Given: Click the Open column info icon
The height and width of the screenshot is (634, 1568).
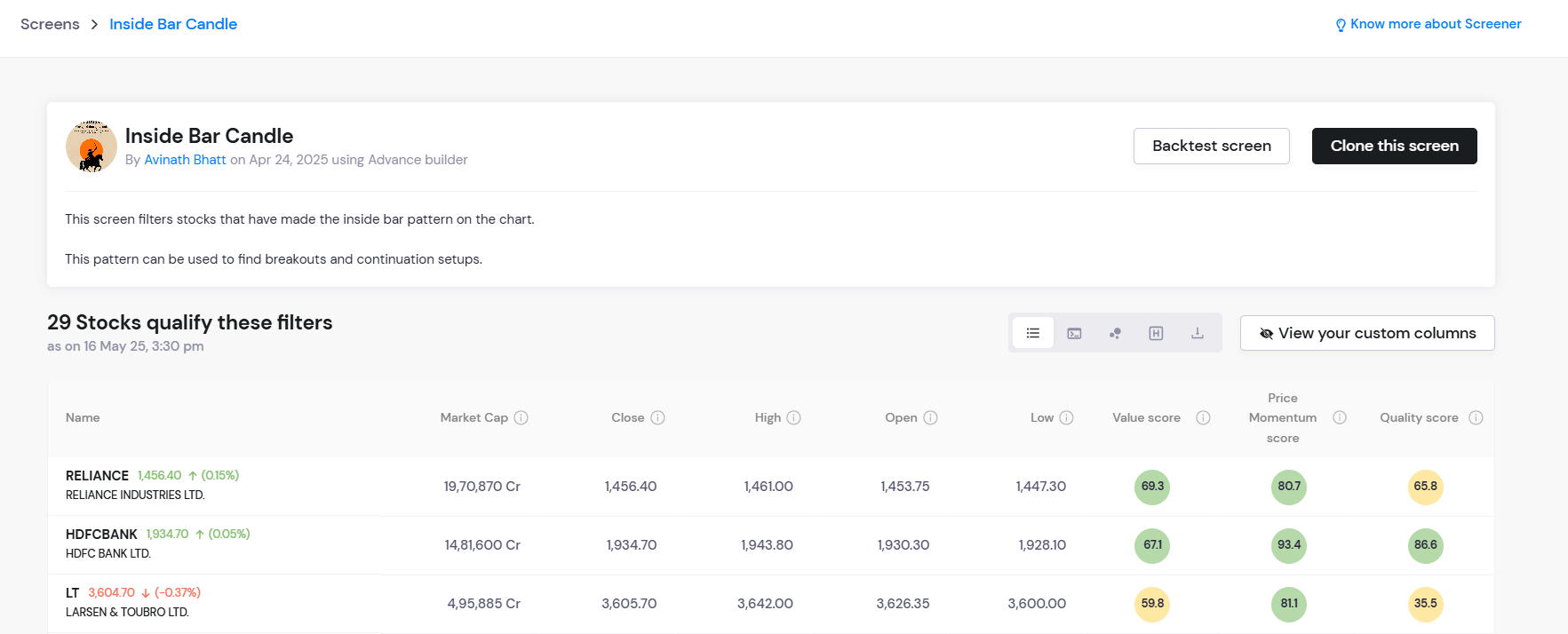Looking at the screenshot, I should pos(931,417).
